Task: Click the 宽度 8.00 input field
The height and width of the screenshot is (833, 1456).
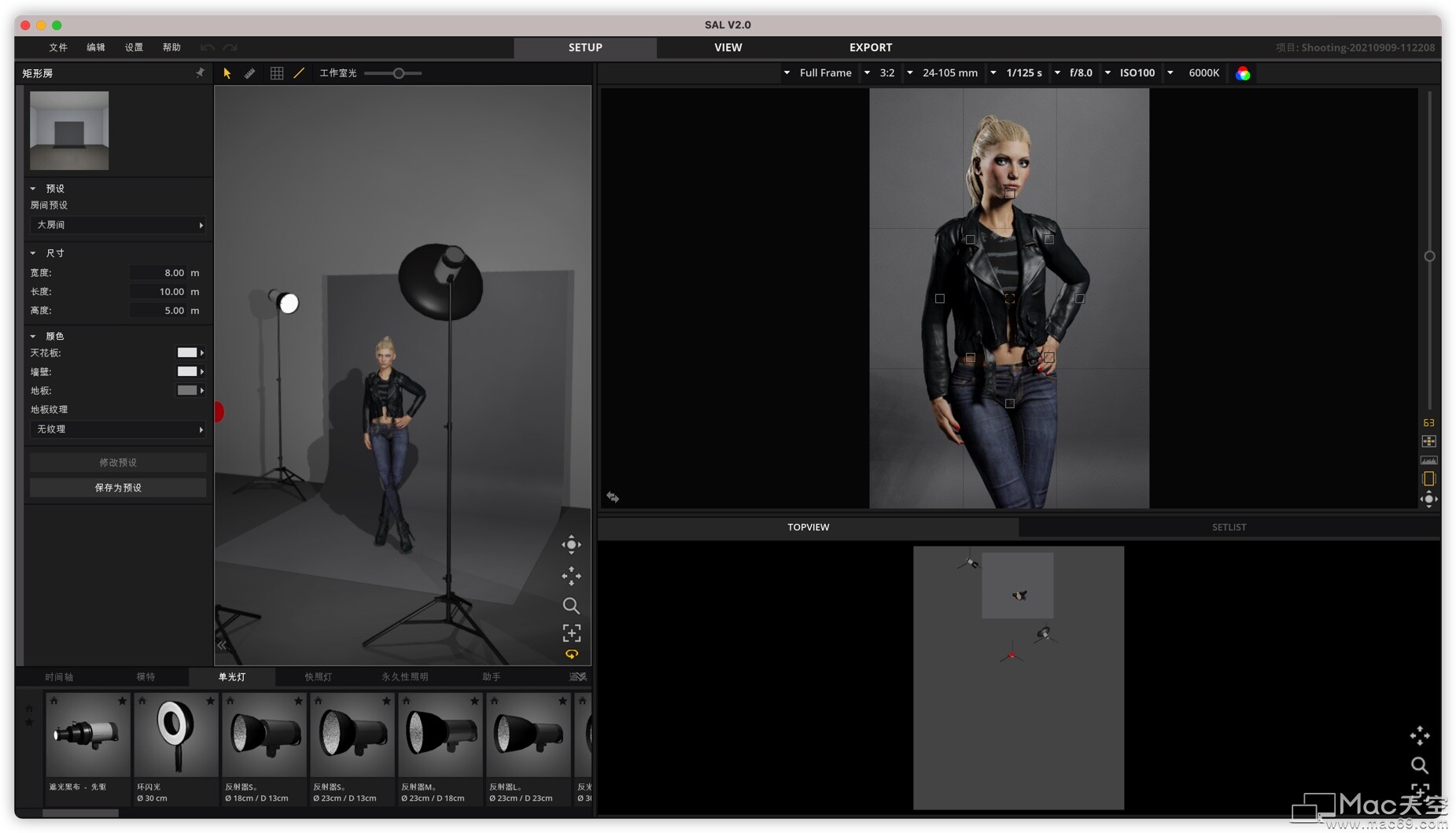Action: (x=160, y=273)
